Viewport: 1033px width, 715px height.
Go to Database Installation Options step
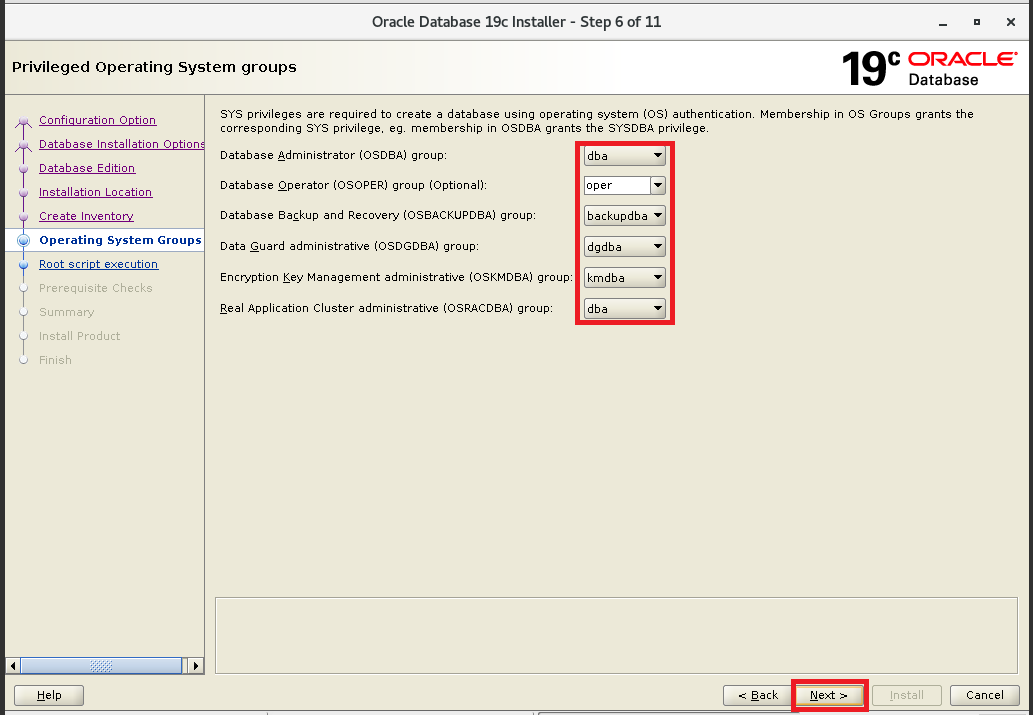[x=122, y=144]
